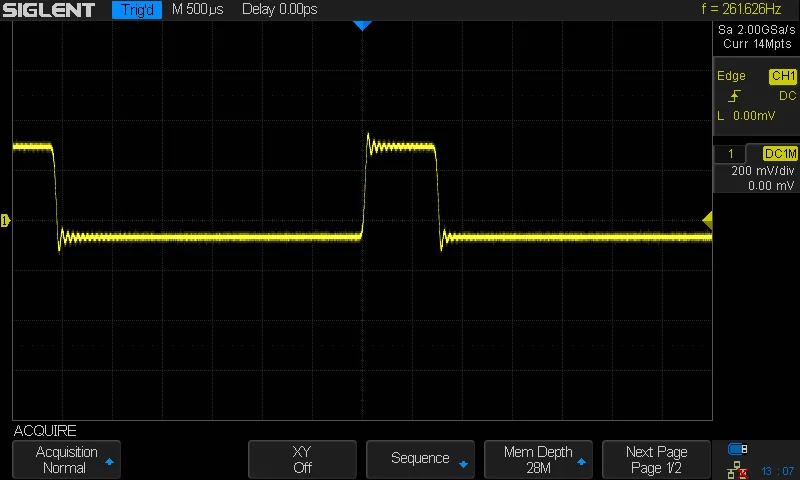
Task: Click the 0.00 mV offset value
Action: (771, 186)
